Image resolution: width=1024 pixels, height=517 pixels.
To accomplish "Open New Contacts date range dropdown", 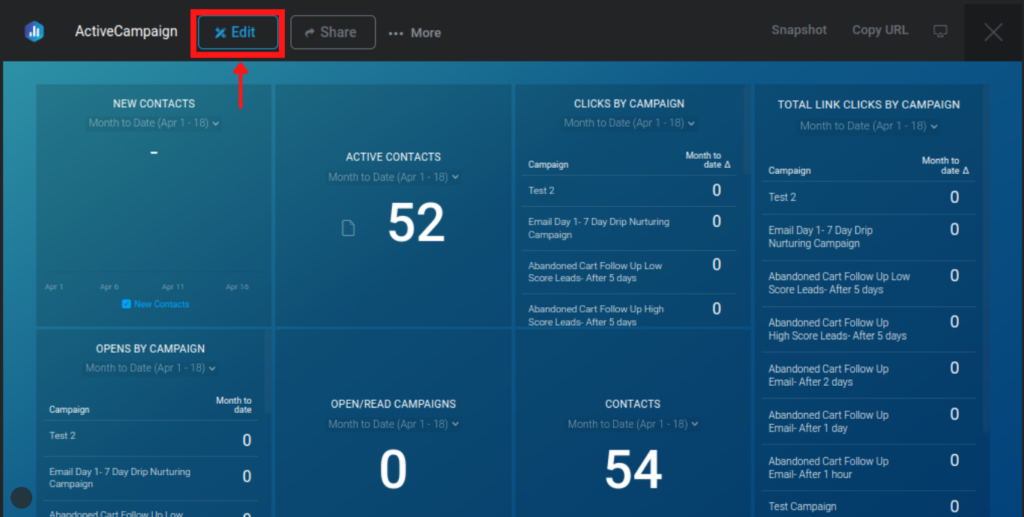I will click(x=153, y=123).
